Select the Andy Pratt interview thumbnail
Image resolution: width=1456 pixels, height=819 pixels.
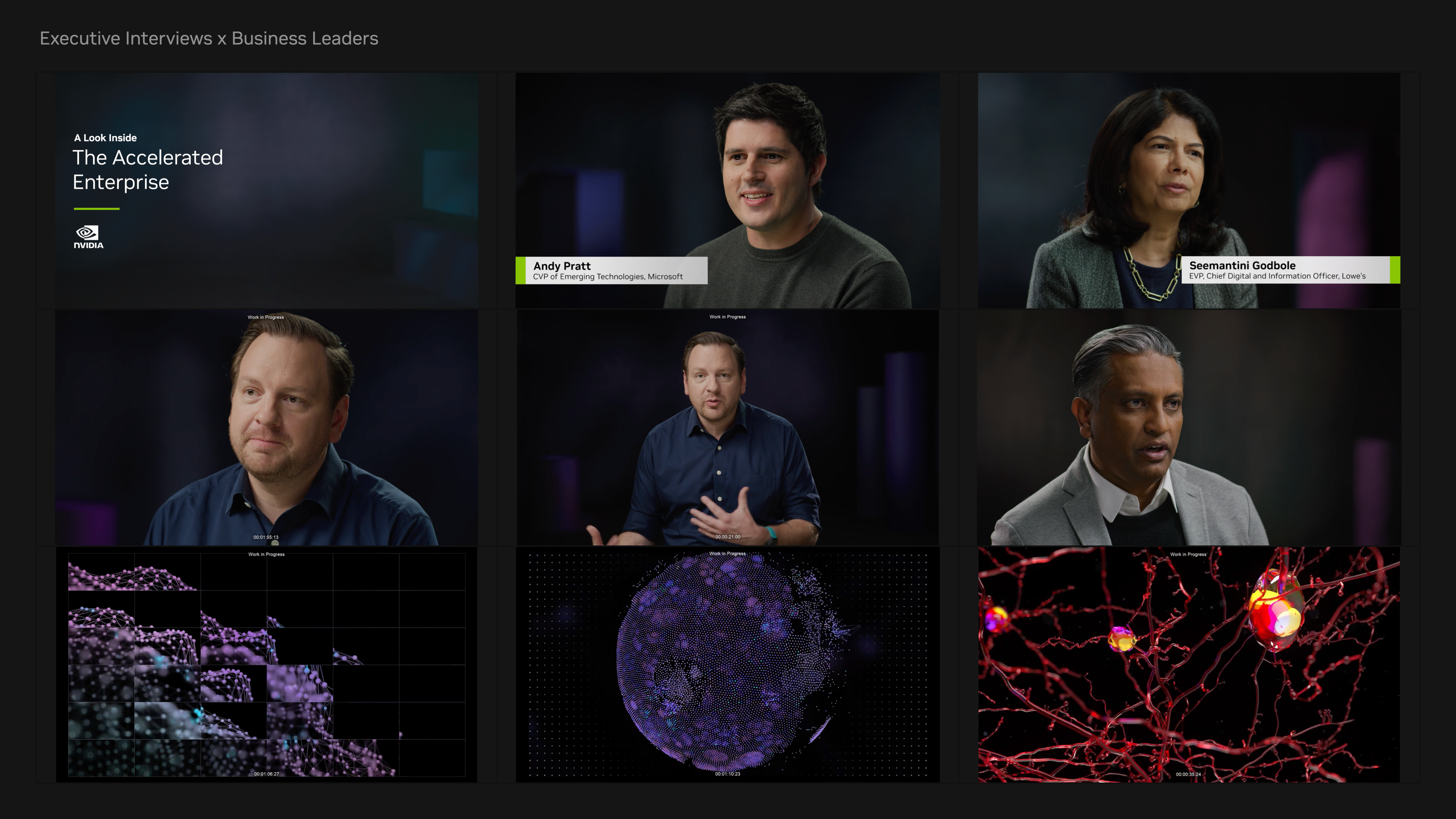click(728, 190)
